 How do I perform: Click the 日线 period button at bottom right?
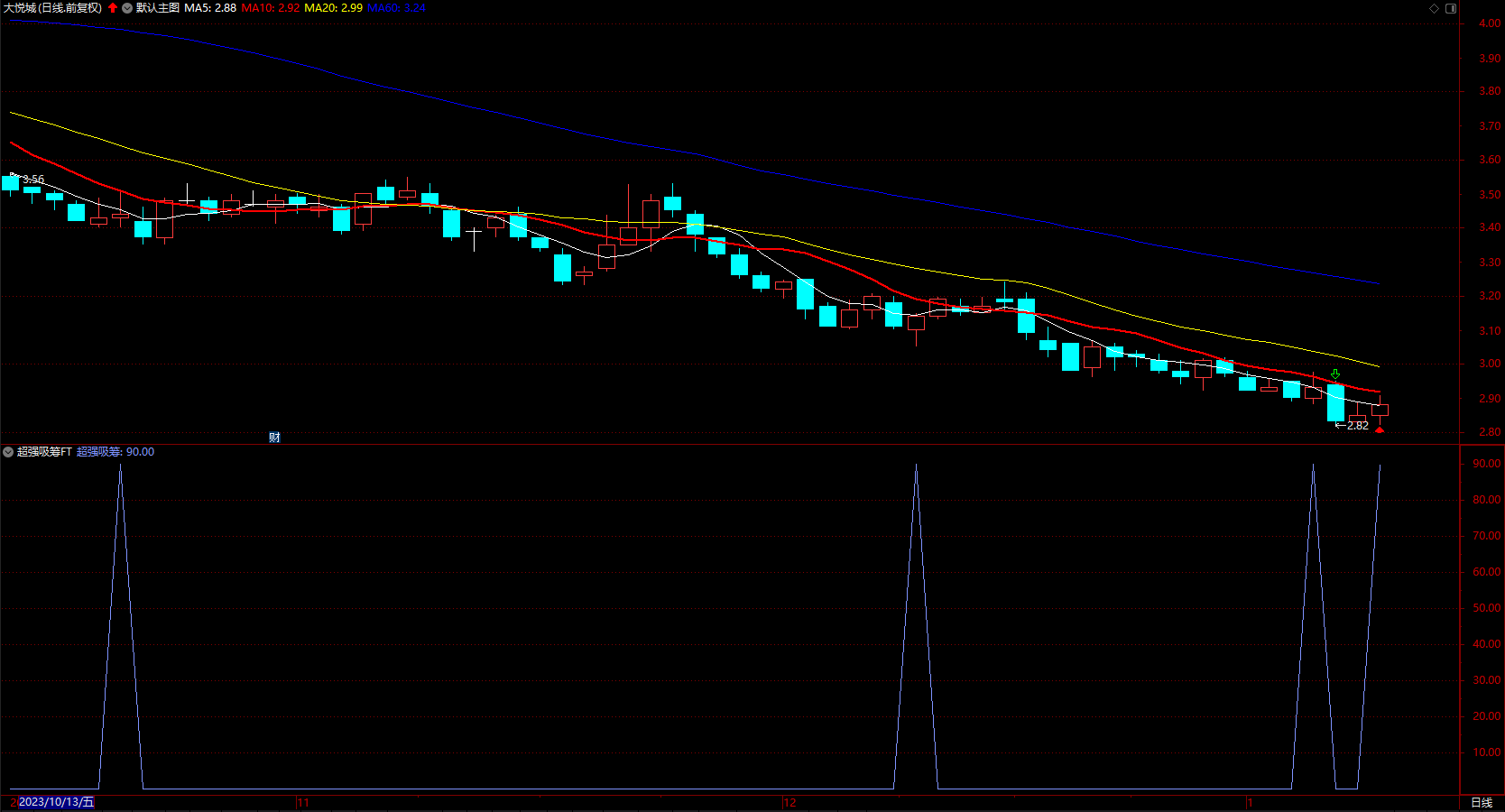(x=1482, y=802)
